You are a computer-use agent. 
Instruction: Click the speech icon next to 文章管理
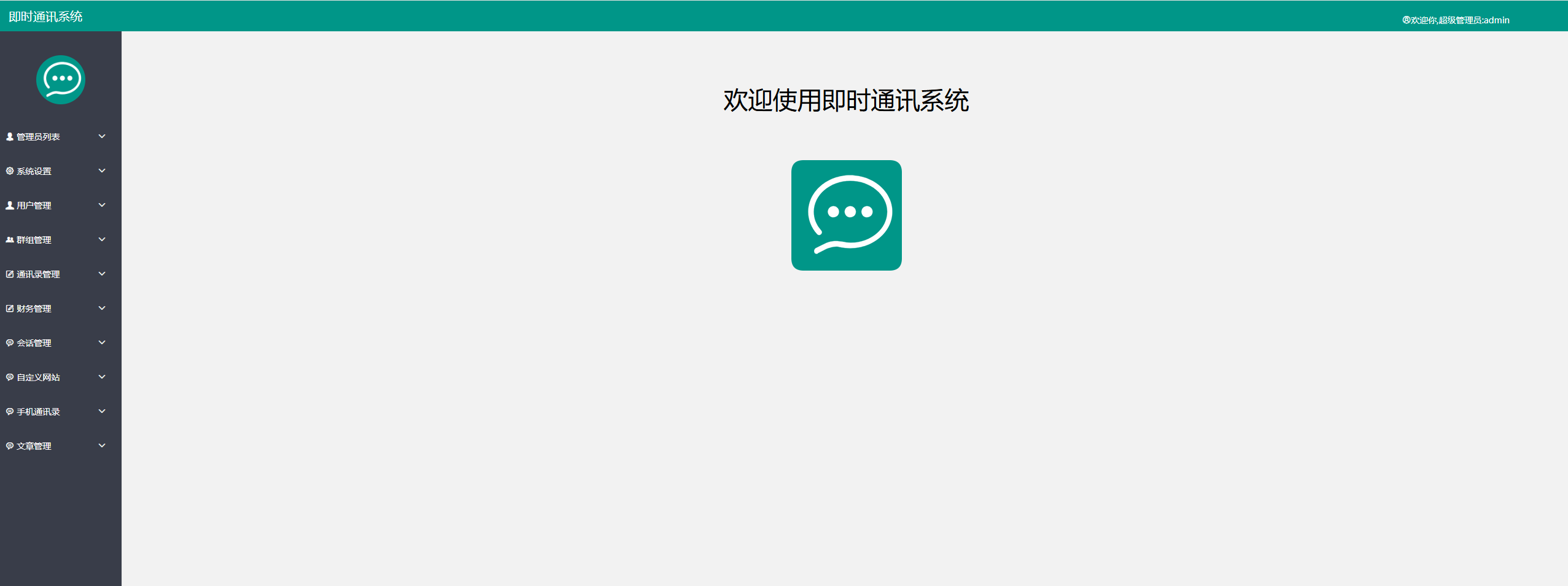(9, 445)
